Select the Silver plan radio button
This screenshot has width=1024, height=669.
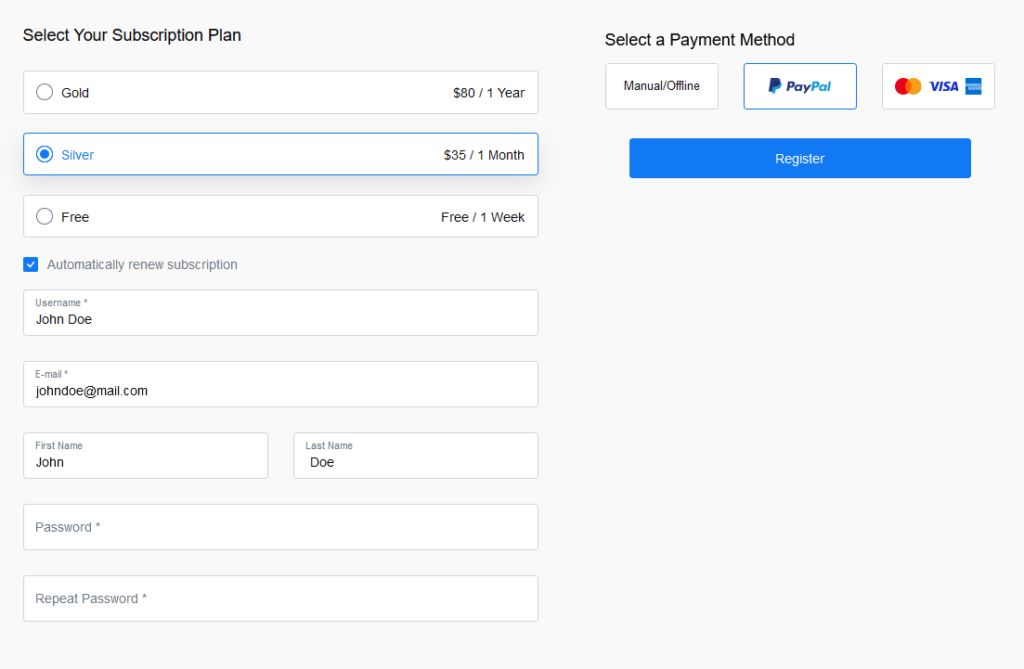[44, 154]
